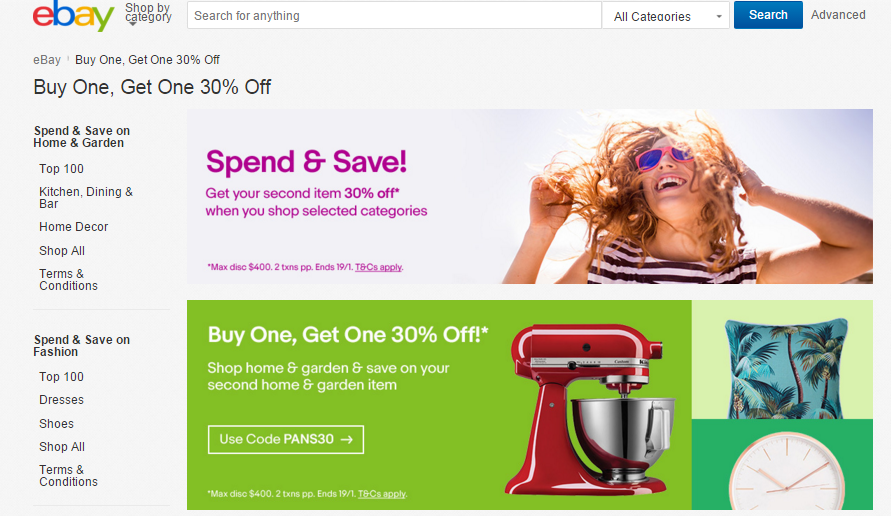Expand the All Categories combo box
891x516 pixels.
click(665, 16)
